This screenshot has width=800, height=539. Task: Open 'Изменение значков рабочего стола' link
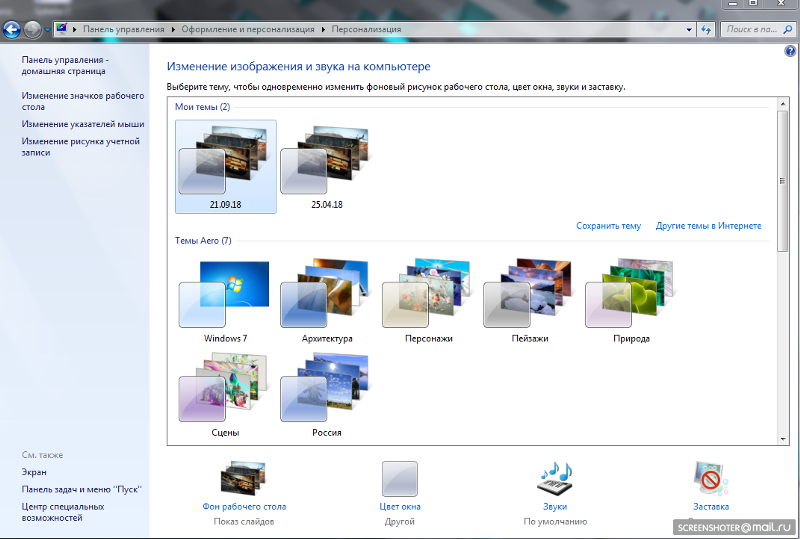pos(83,101)
